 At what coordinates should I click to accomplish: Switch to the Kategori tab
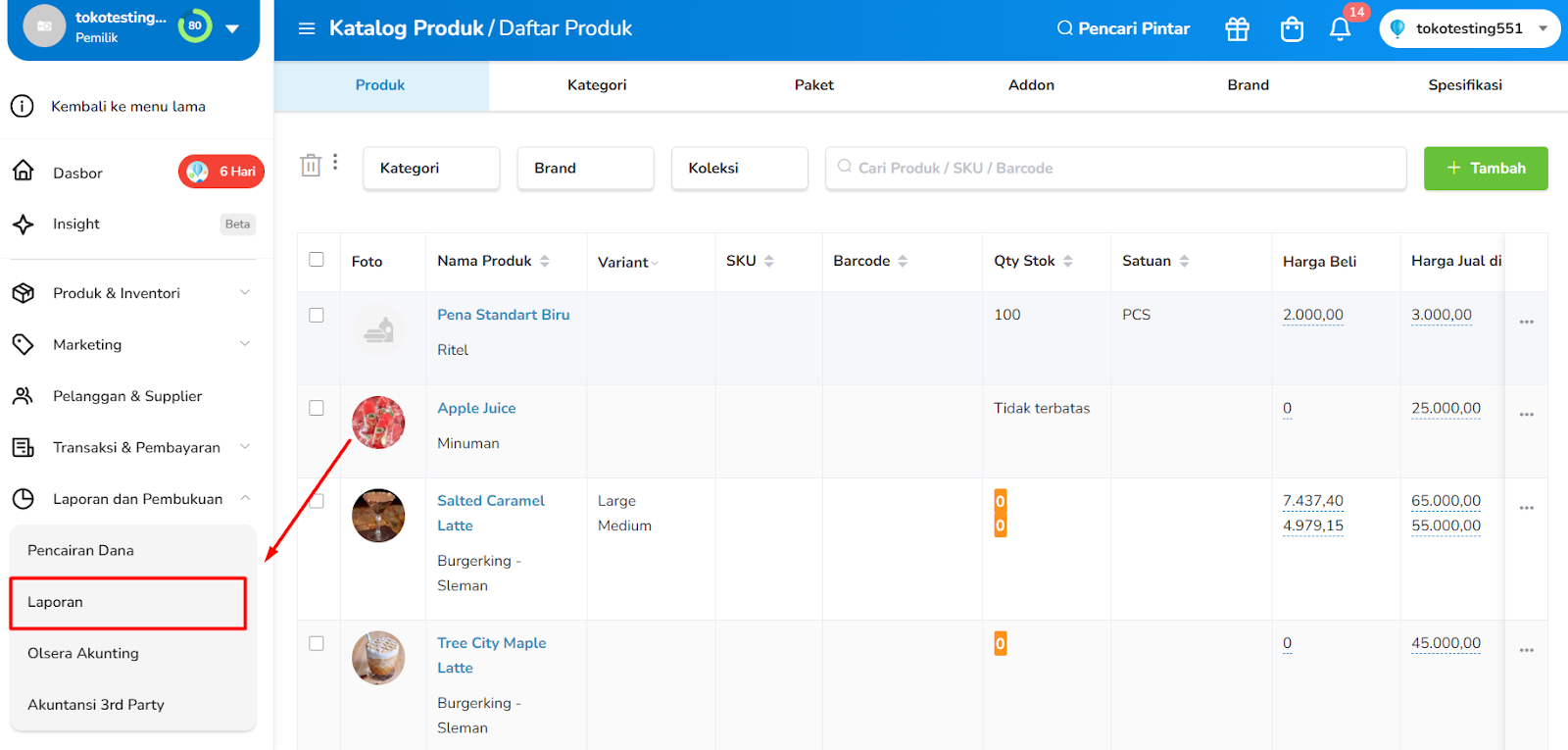pyautogui.click(x=597, y=85)
